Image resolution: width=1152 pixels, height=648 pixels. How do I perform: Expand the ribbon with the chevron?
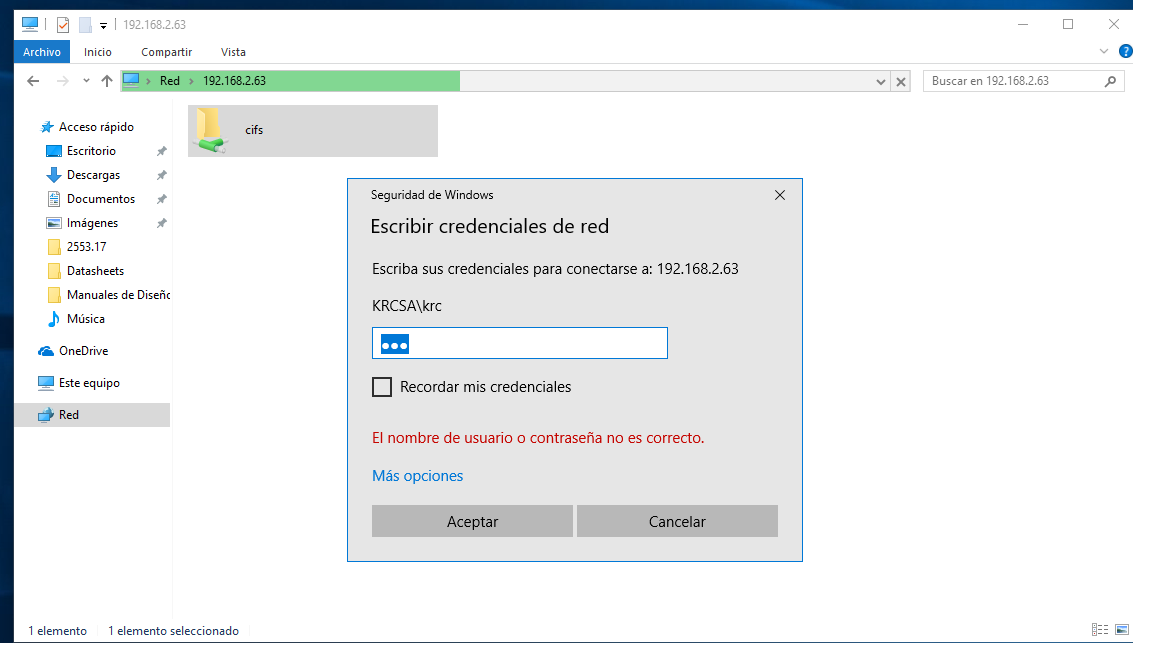pos(1104,51)
